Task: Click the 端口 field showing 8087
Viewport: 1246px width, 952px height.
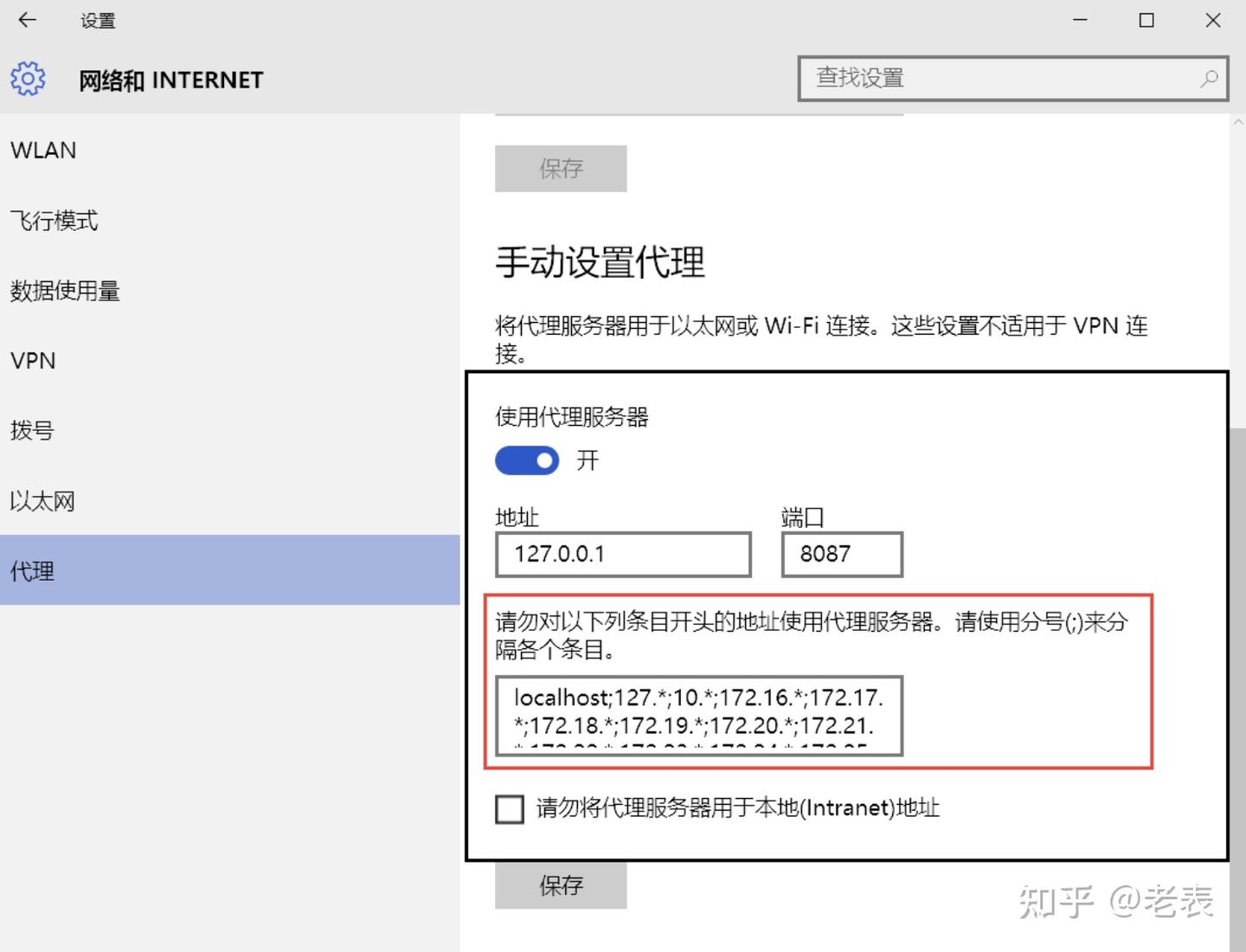Action: [840, 554]
